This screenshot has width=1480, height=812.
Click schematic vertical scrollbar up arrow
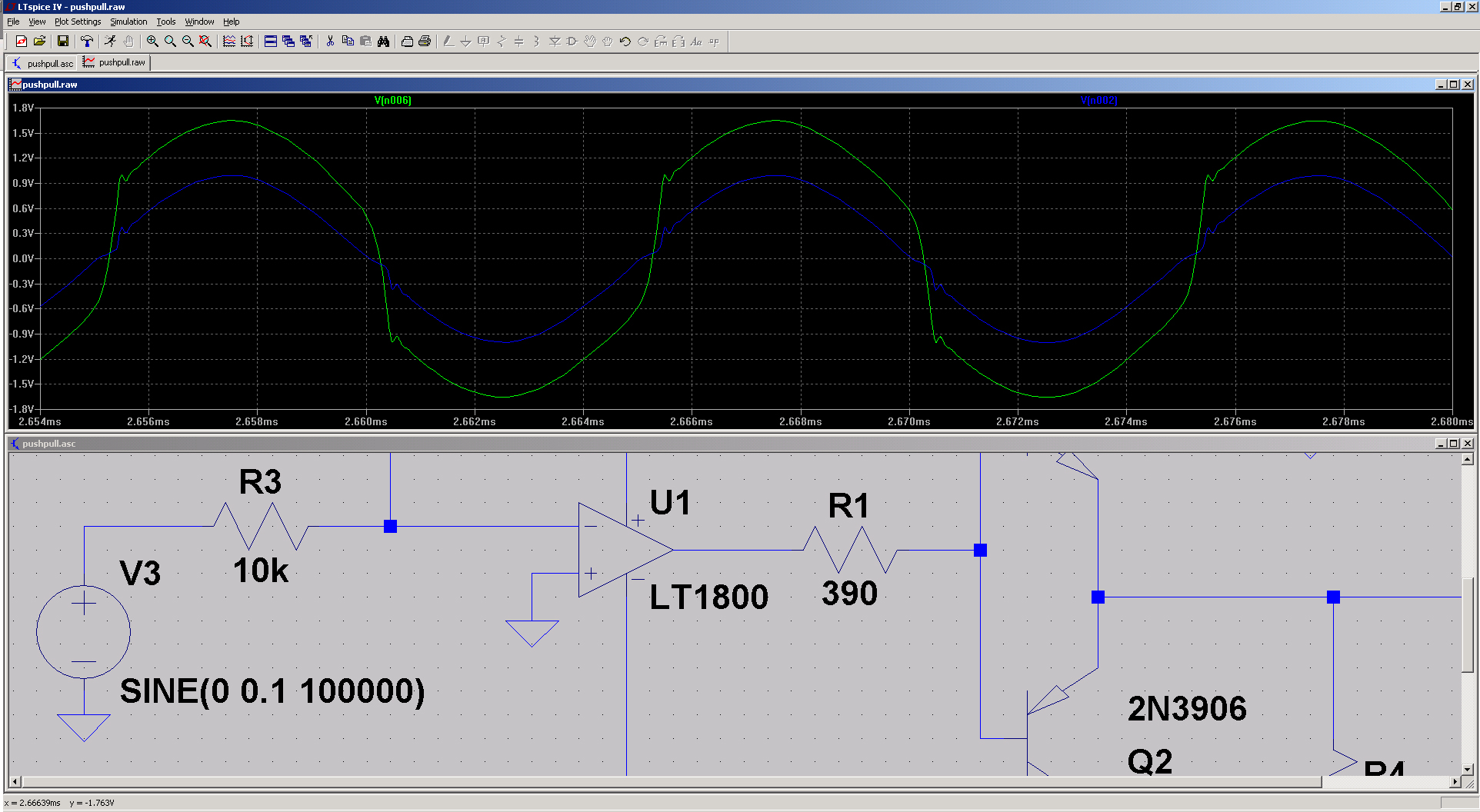click(1468, 459)
